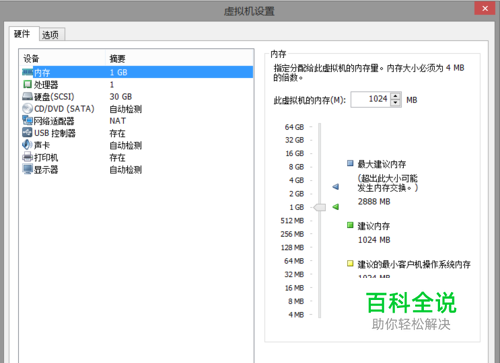The height and width of the screenshot is (363, 500).
Task: Select the 声卡 device row
Action: pos(137,145)
